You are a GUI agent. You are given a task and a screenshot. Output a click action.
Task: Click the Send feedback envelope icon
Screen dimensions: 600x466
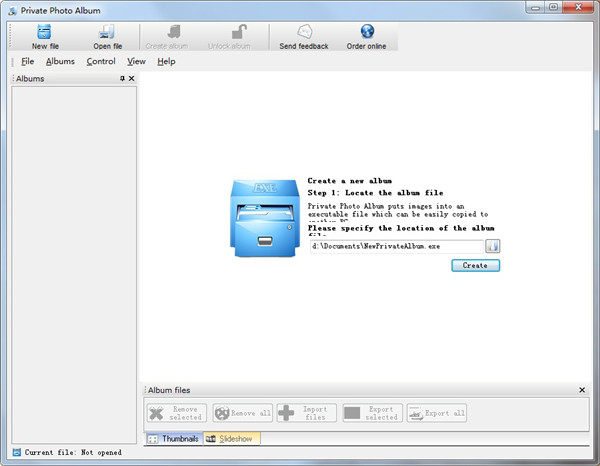[x=305, y=32]
